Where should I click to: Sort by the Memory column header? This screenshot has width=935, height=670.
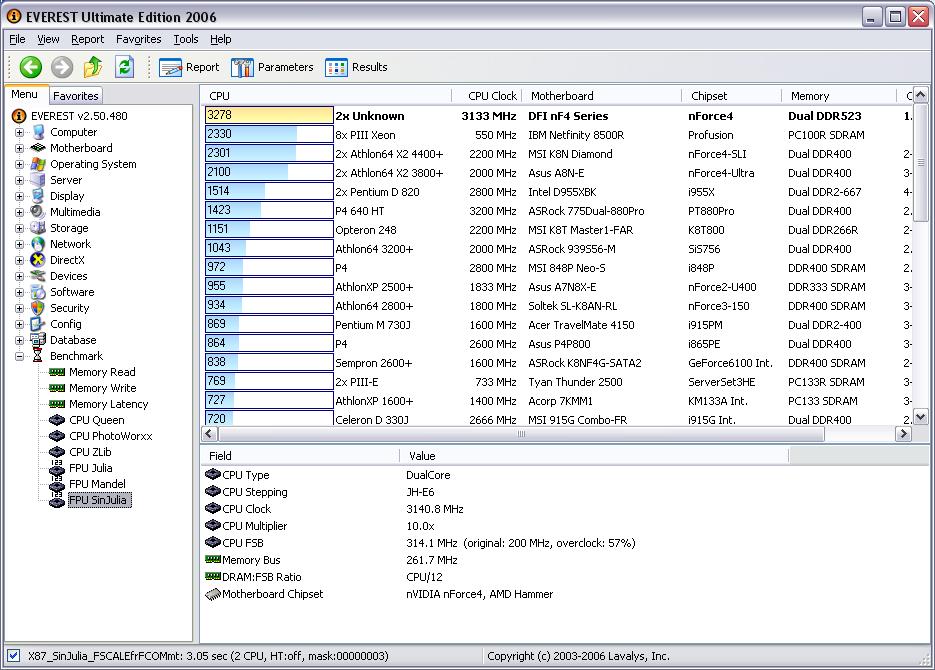[x=839, y=96]
